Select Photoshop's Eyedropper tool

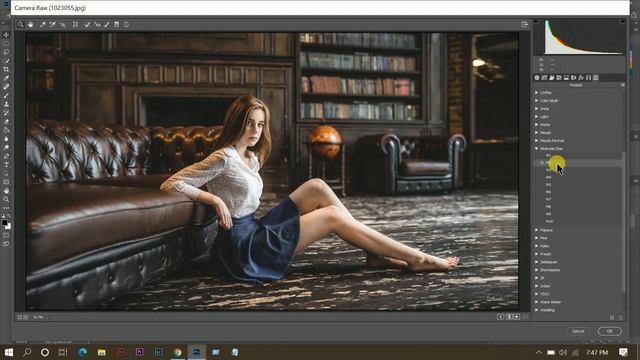(6, 78)
